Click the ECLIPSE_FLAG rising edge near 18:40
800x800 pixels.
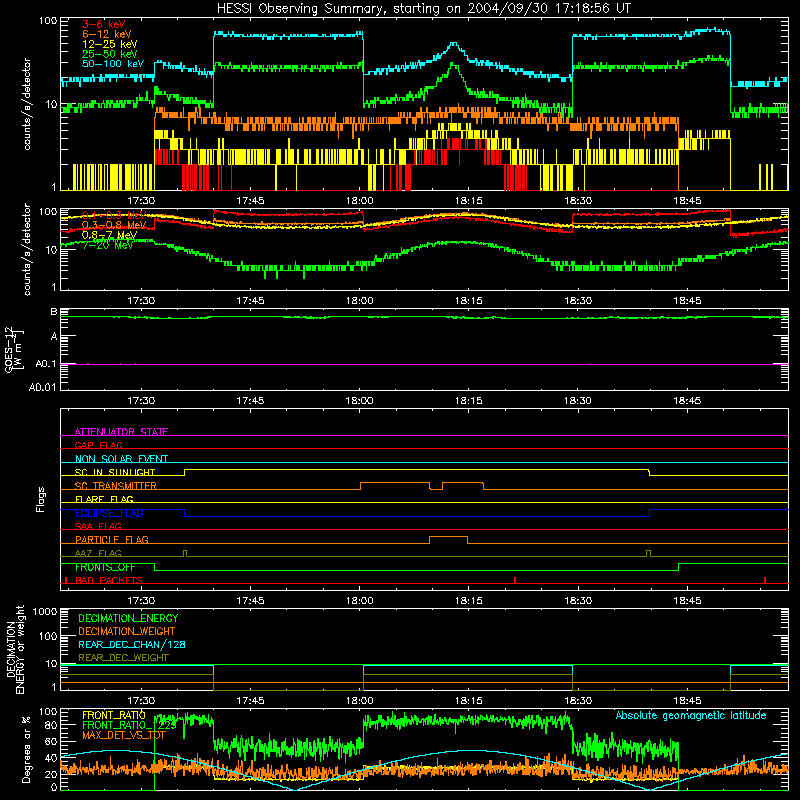[x=649, y=513]
